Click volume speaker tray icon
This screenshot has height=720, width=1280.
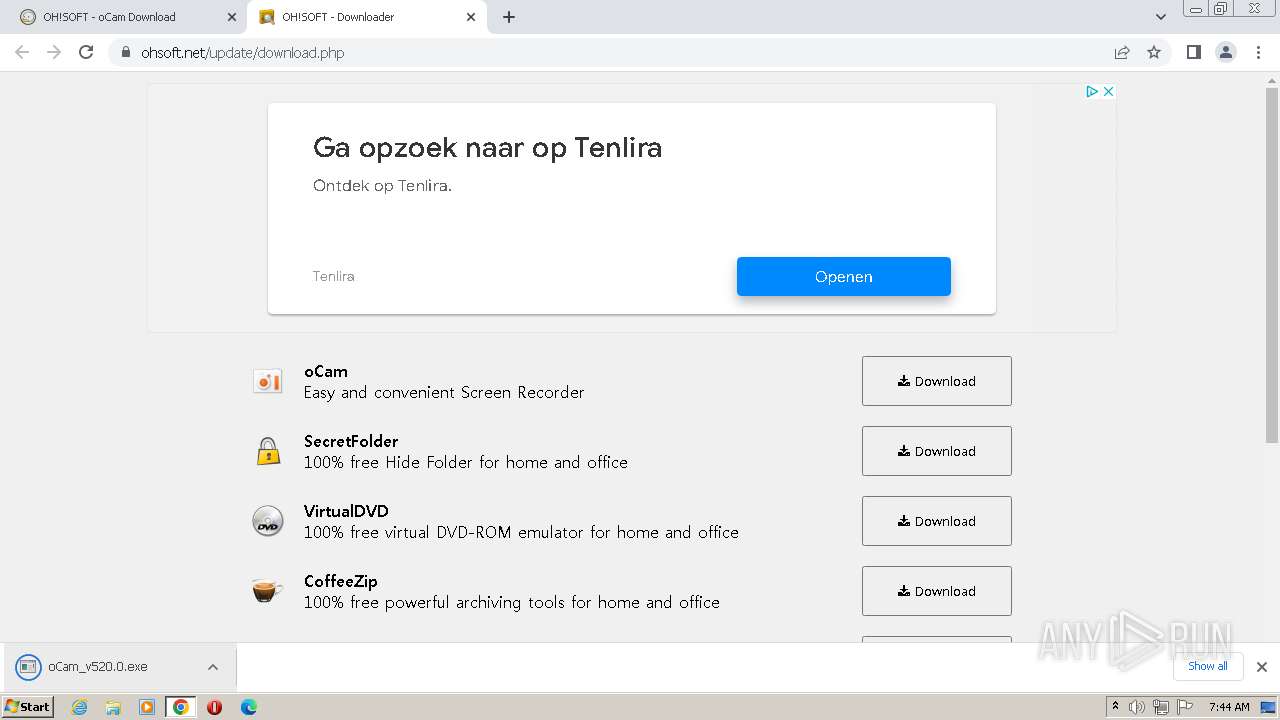click(x=1137, y=707)
